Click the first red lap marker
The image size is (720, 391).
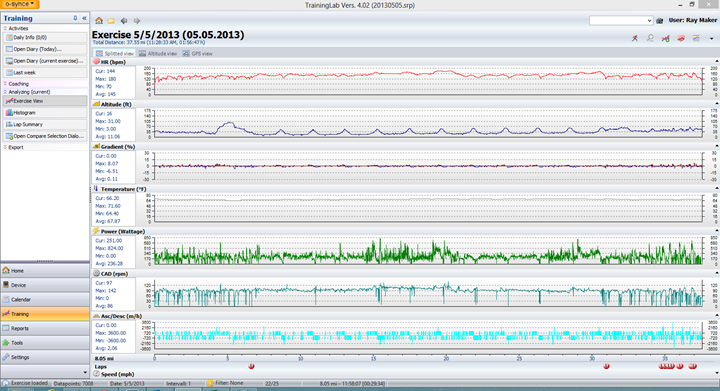click(251, 366)
